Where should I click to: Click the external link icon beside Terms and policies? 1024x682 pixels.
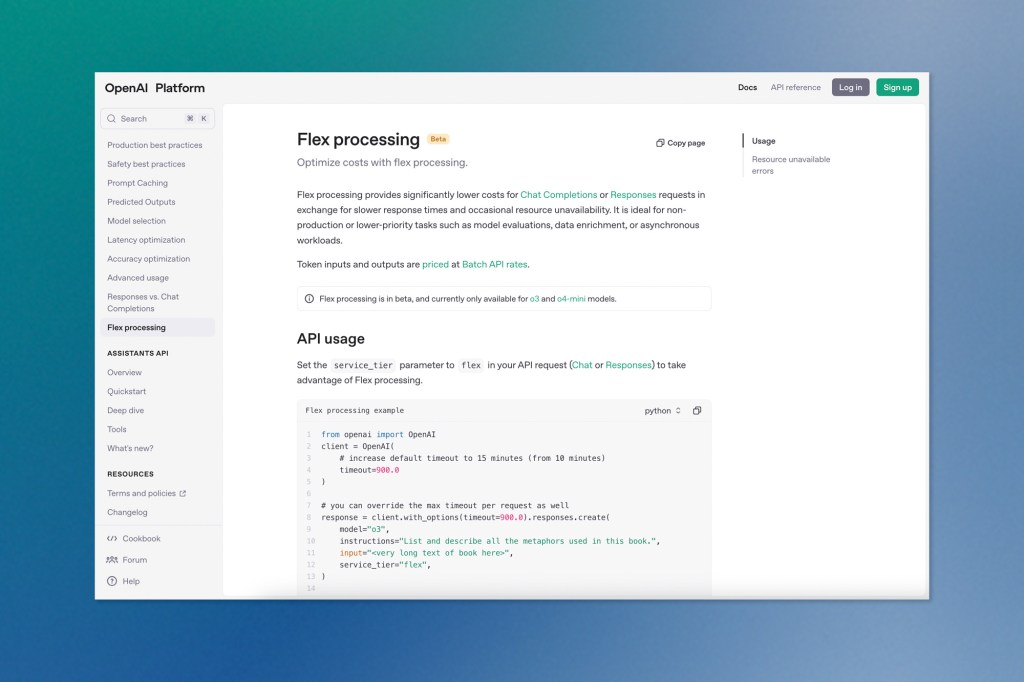click(183, 493)
